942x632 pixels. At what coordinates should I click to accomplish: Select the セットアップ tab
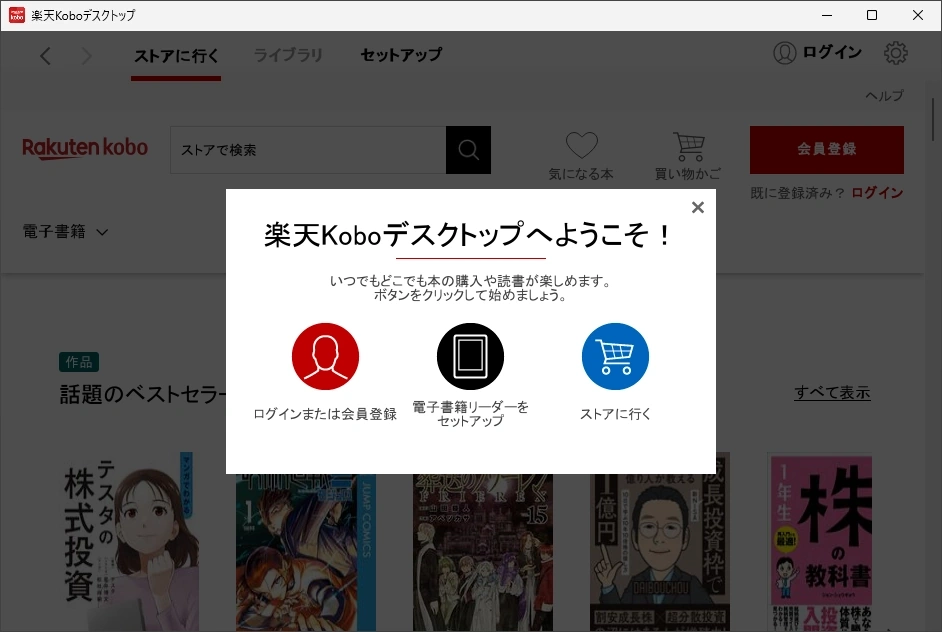click(x=400, y=55)
